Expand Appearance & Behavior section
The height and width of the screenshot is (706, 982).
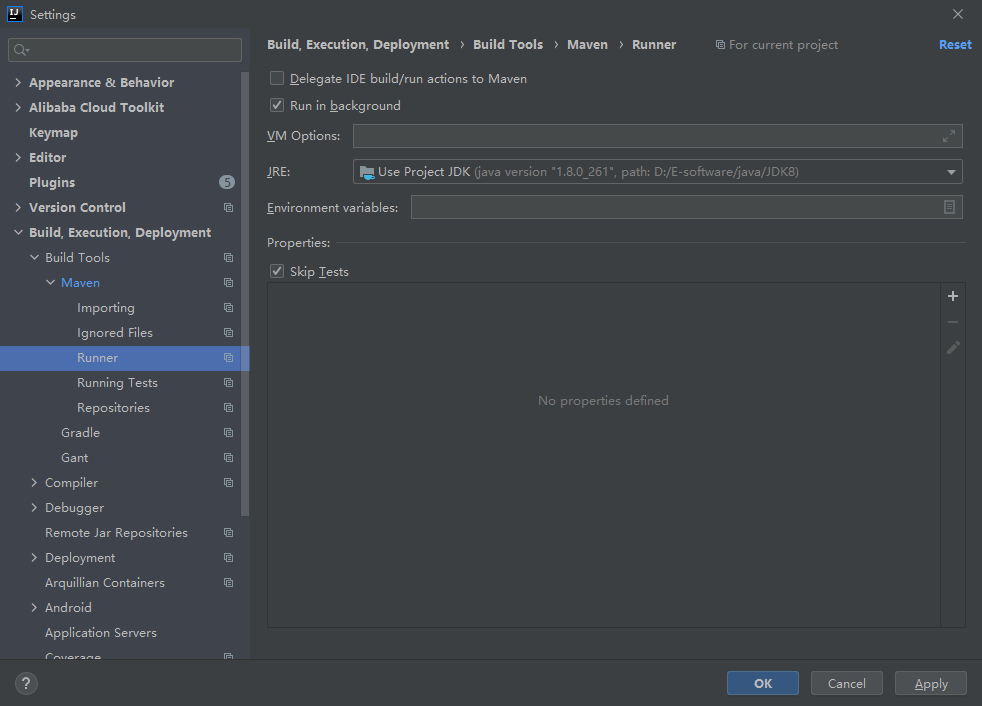coord(18,82)
